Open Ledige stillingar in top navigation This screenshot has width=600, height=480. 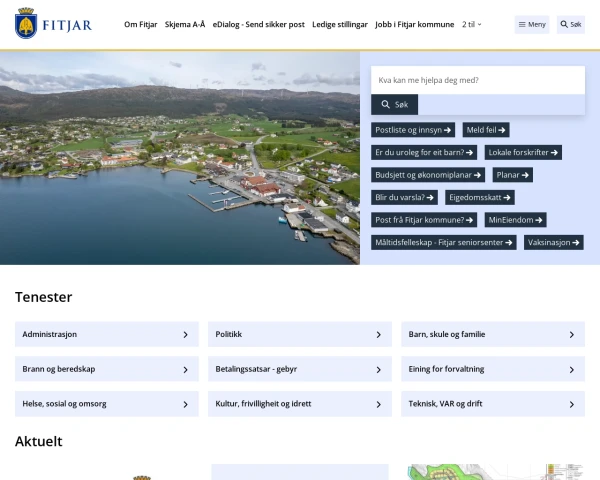pyautogui.click(x=340, y=24)
